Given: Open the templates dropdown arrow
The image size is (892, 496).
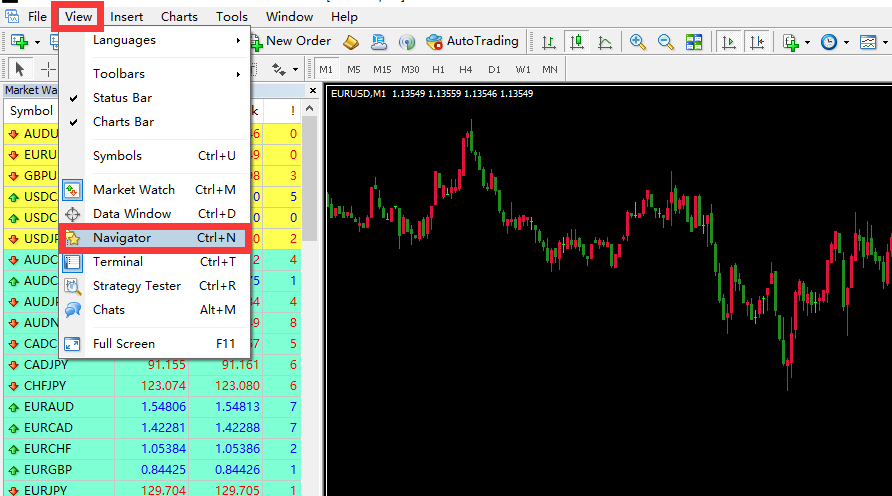Looking at the screenshot, I should (885, 42).
